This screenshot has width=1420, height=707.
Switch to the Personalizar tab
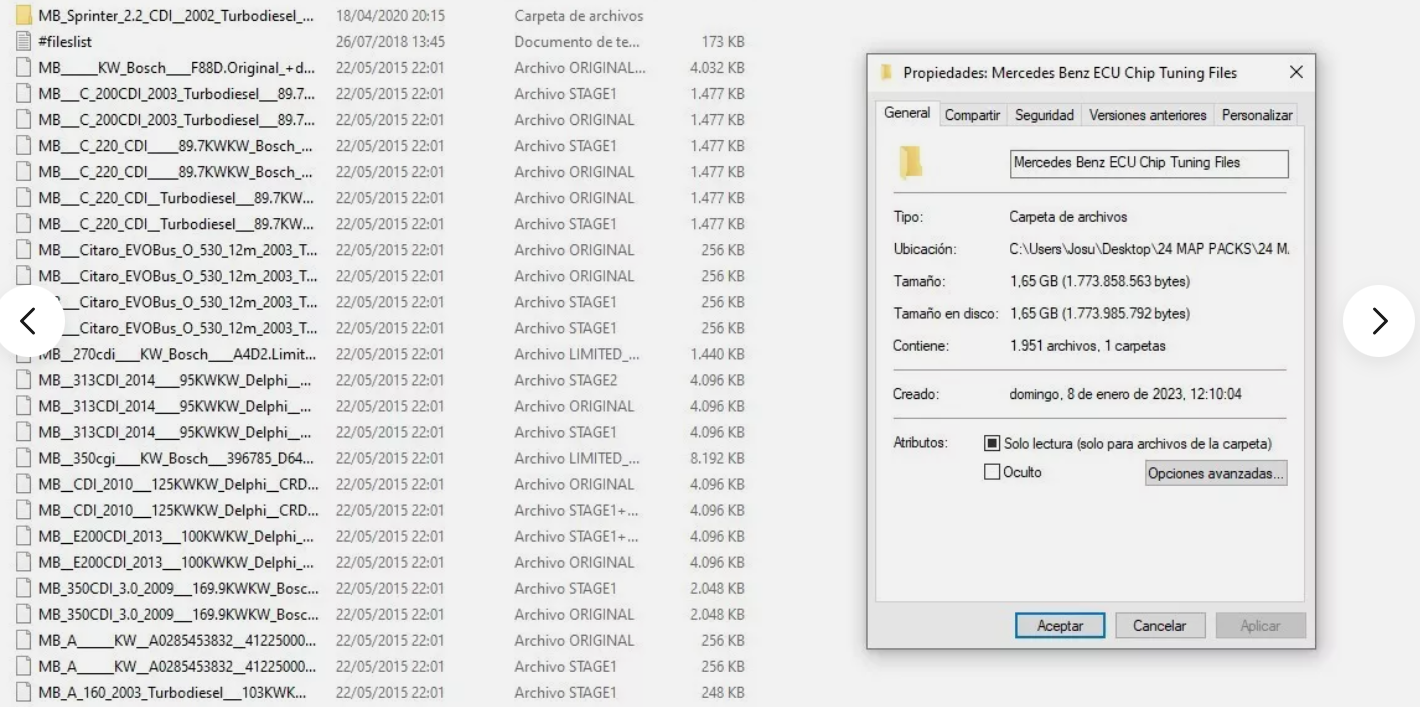tap(1256, 113)
